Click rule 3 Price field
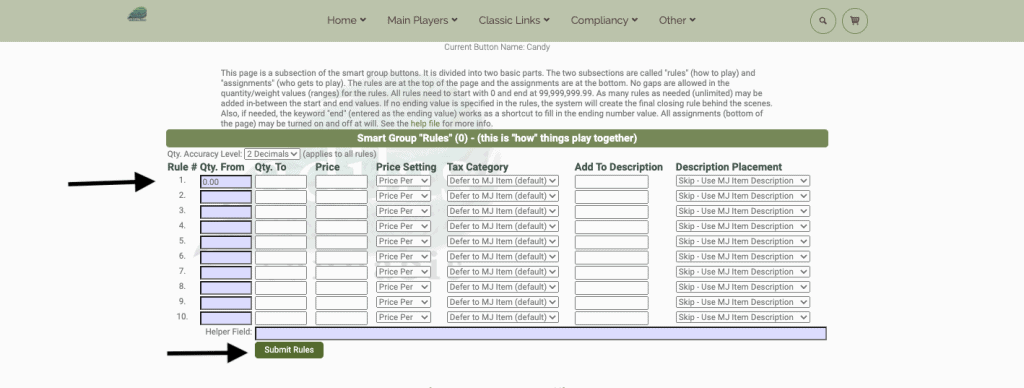This screenshot has width=1024, height=388. [342, 212]
